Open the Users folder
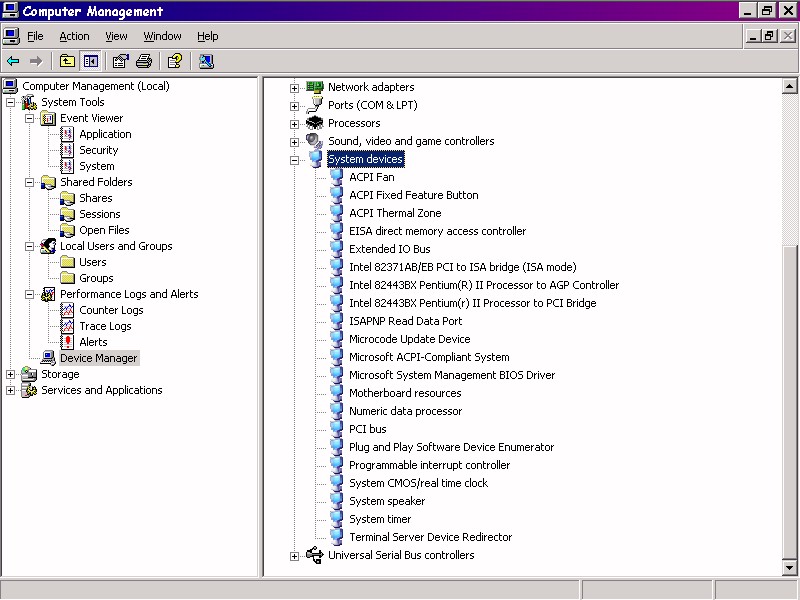The height and width of the screenshot is (600, 800). 92,262
